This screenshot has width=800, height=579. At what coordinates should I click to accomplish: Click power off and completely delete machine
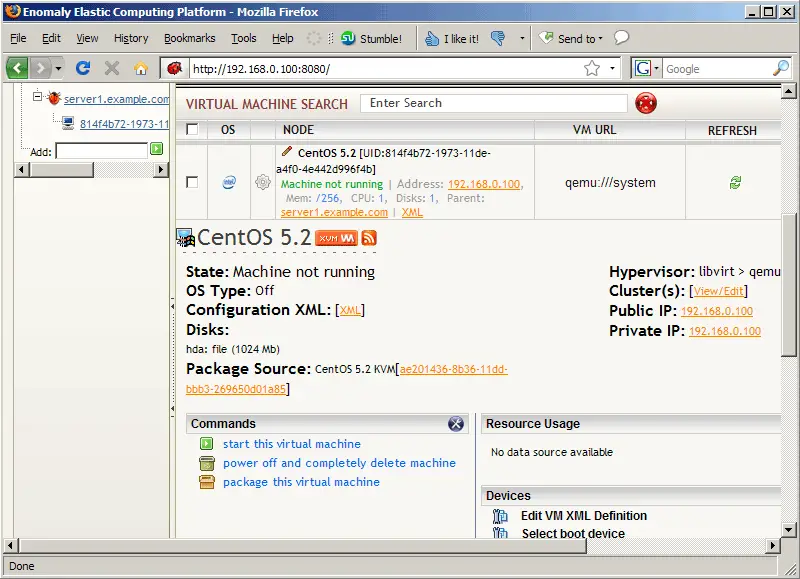coord(339,463)
